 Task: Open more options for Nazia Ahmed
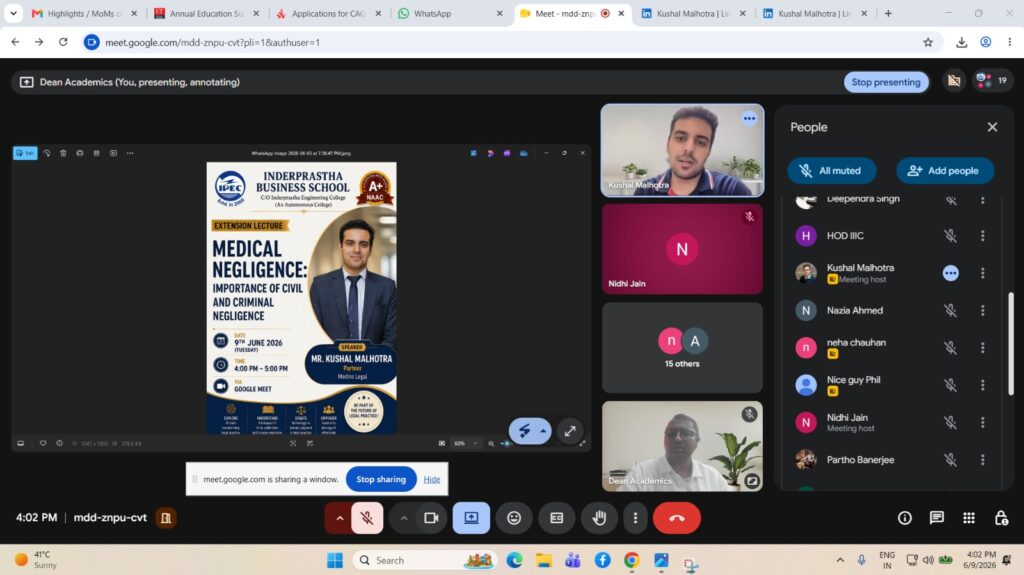pyautogui.click(x=982, y=310)
